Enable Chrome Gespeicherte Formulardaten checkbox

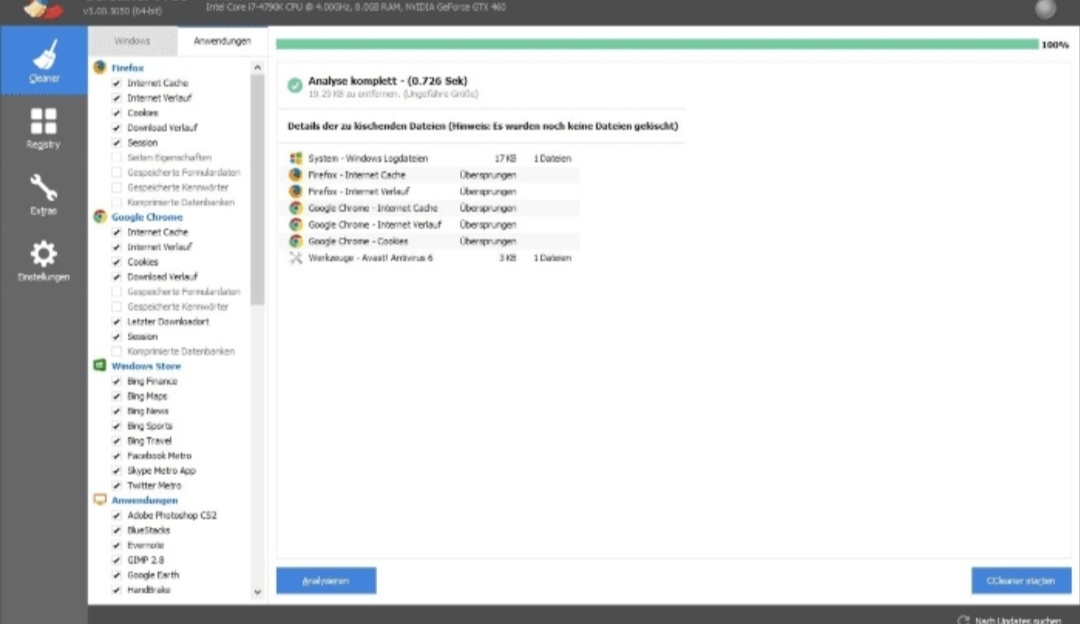coord(116,291)
